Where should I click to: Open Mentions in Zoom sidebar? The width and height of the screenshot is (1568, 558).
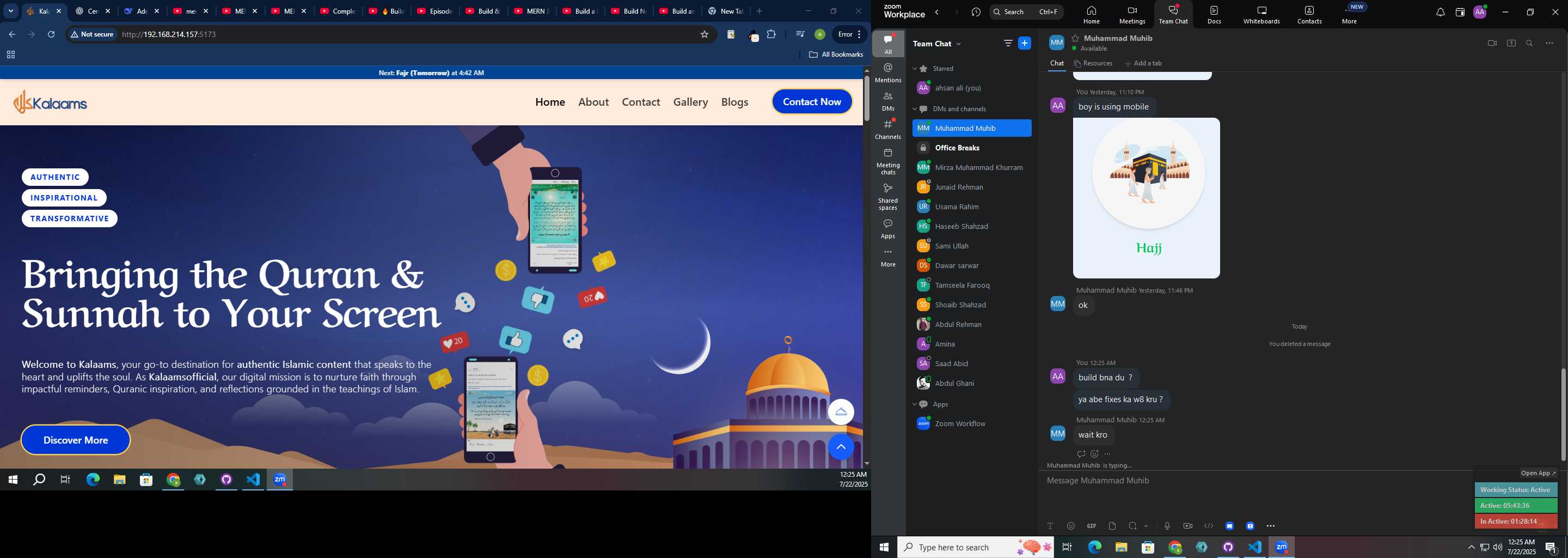coord(887,73)
